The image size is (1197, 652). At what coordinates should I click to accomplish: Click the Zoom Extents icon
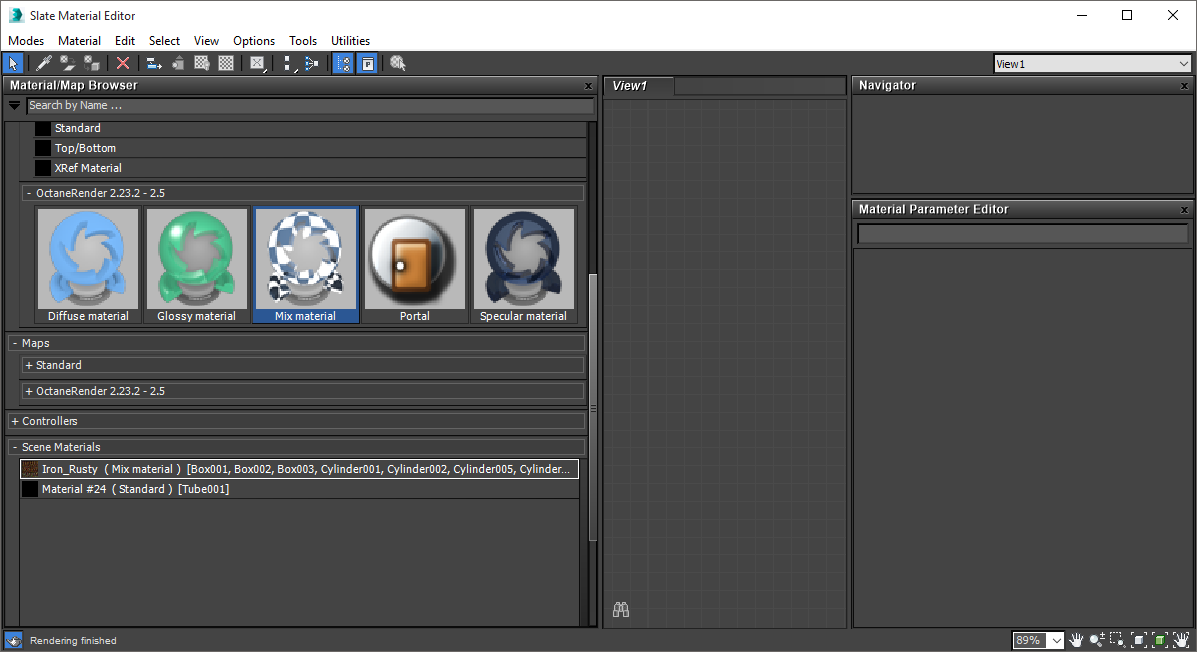(1139, 640)
